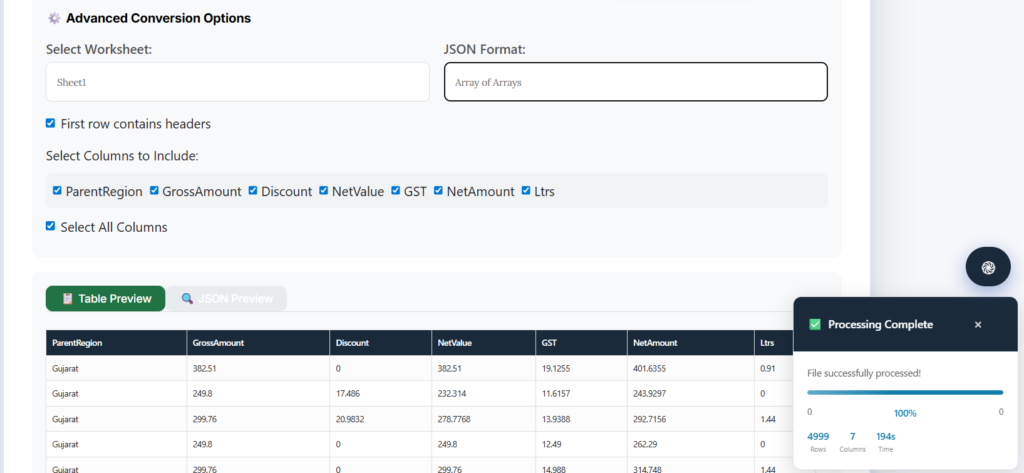
Task: Click the 11.6157 GST cell
Action: pyautogui.click(x=581, y=394)
